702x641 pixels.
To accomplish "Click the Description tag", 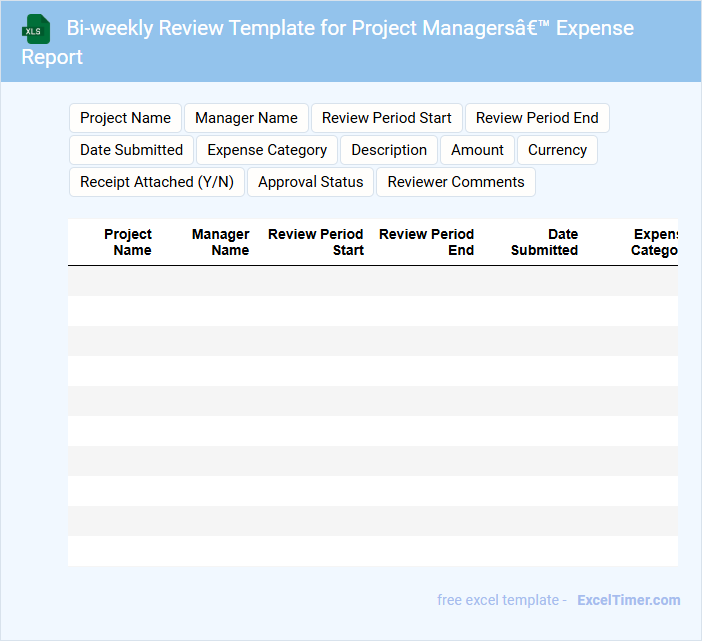I will 389,150.
